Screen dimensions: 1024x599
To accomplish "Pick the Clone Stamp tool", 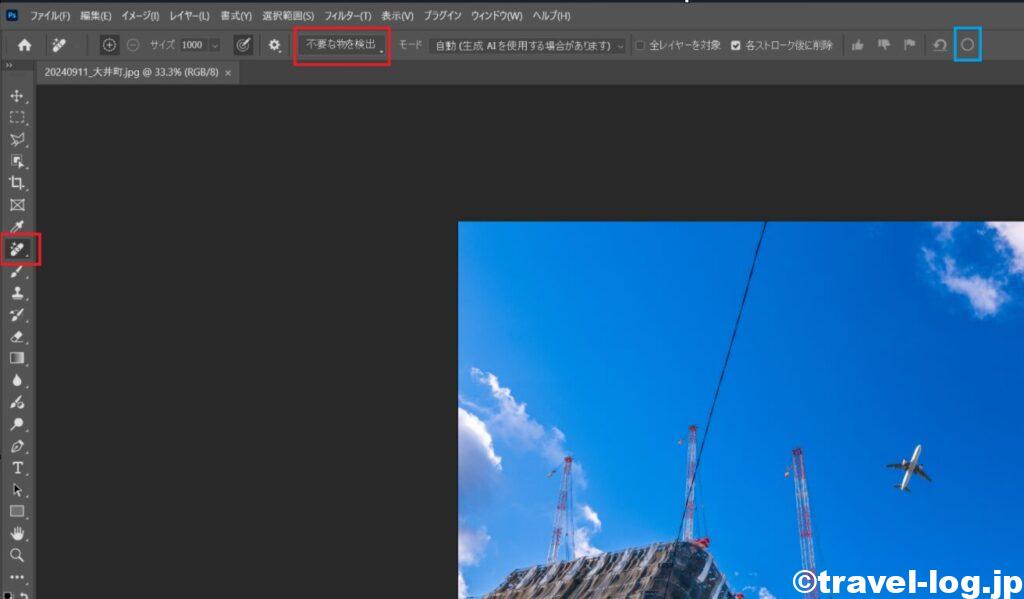I will click(x=17, y=293).
